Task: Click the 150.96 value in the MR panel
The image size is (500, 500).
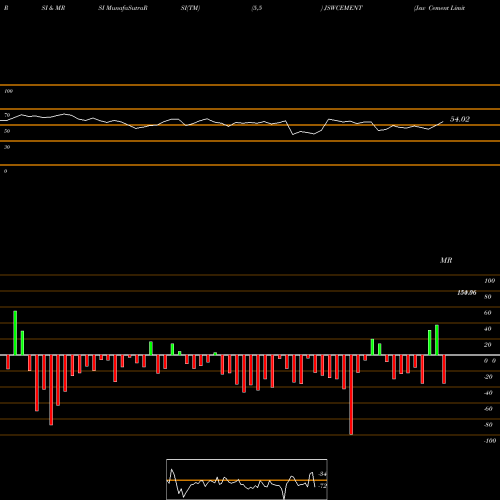Action: point(467,293)
